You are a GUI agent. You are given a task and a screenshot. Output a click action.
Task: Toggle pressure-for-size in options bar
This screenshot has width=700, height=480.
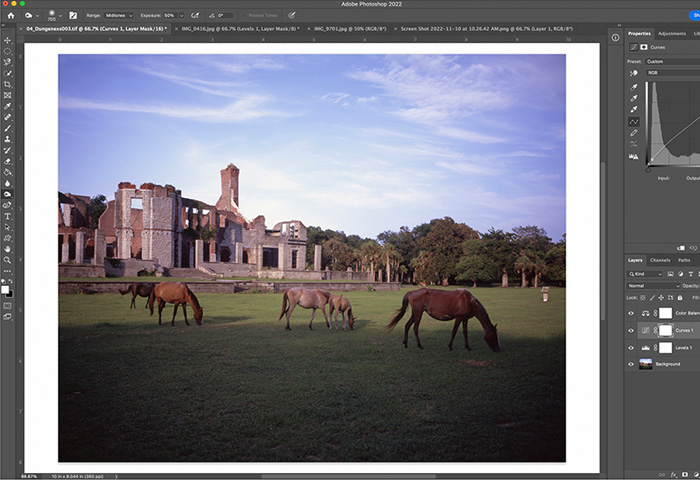pyautogui.click(x=292, y=15)
